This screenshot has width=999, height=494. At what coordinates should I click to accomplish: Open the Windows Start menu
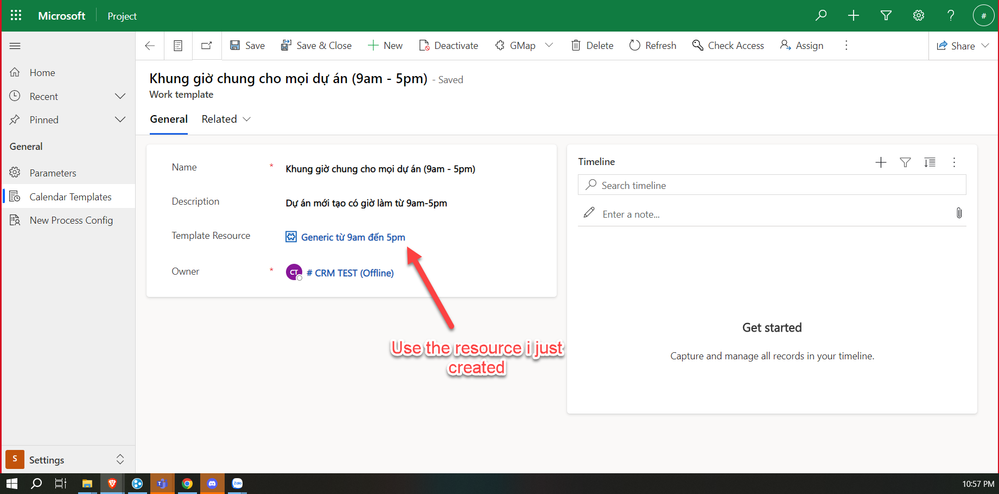pyautogui.click(x=12, y=484)
